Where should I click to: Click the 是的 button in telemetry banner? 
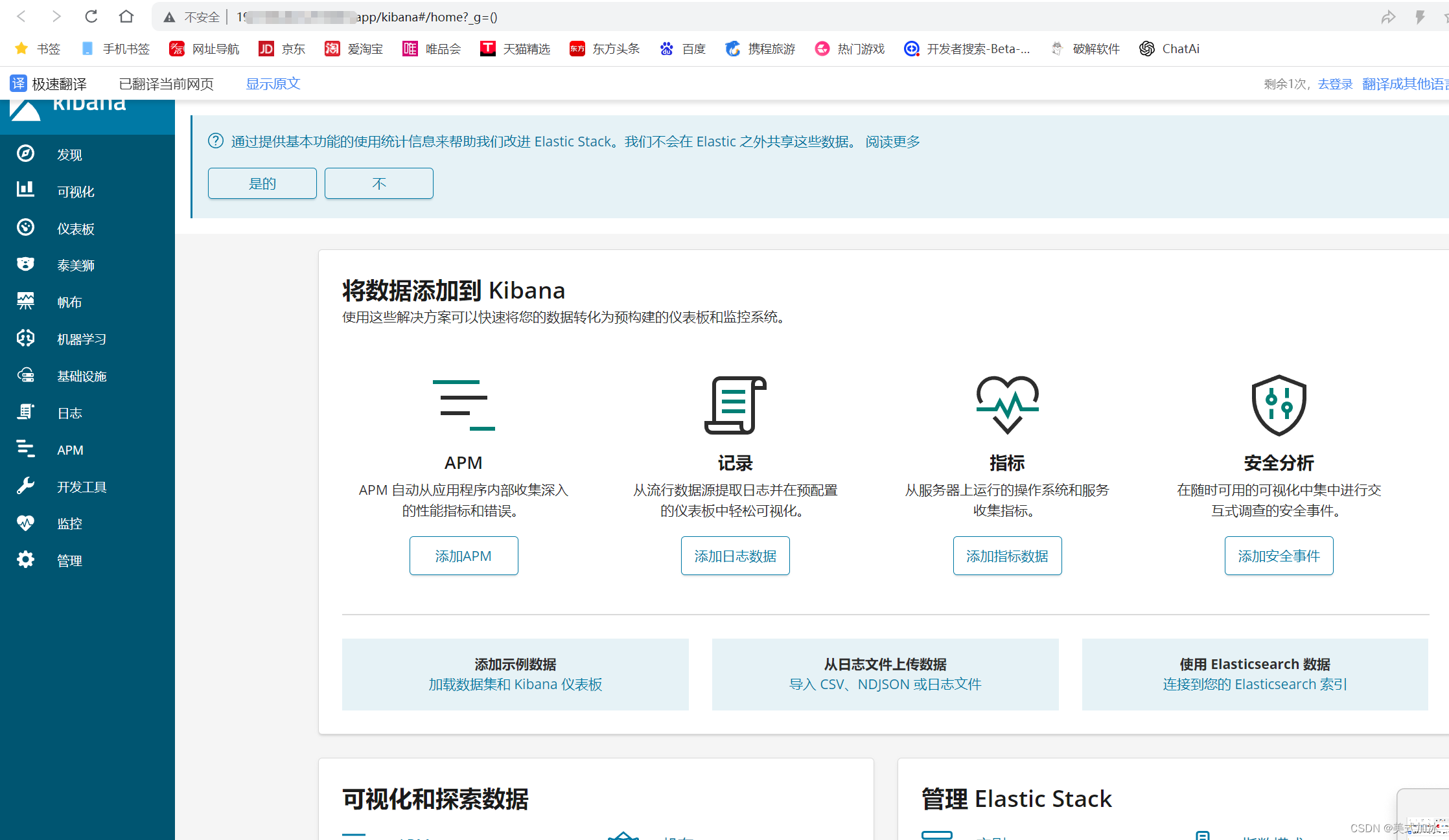262,183
